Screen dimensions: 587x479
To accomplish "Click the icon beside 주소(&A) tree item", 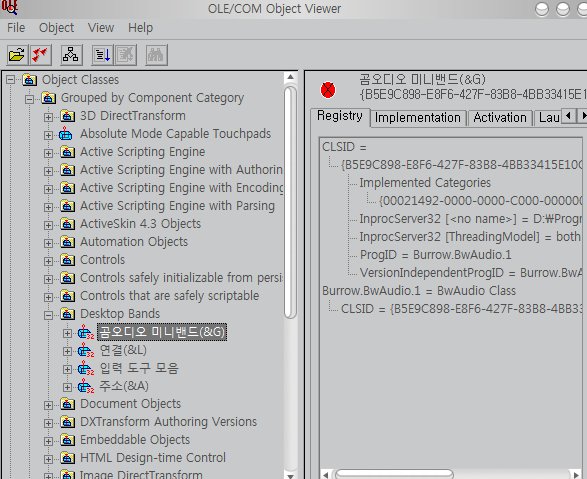I will click(86, 386).
